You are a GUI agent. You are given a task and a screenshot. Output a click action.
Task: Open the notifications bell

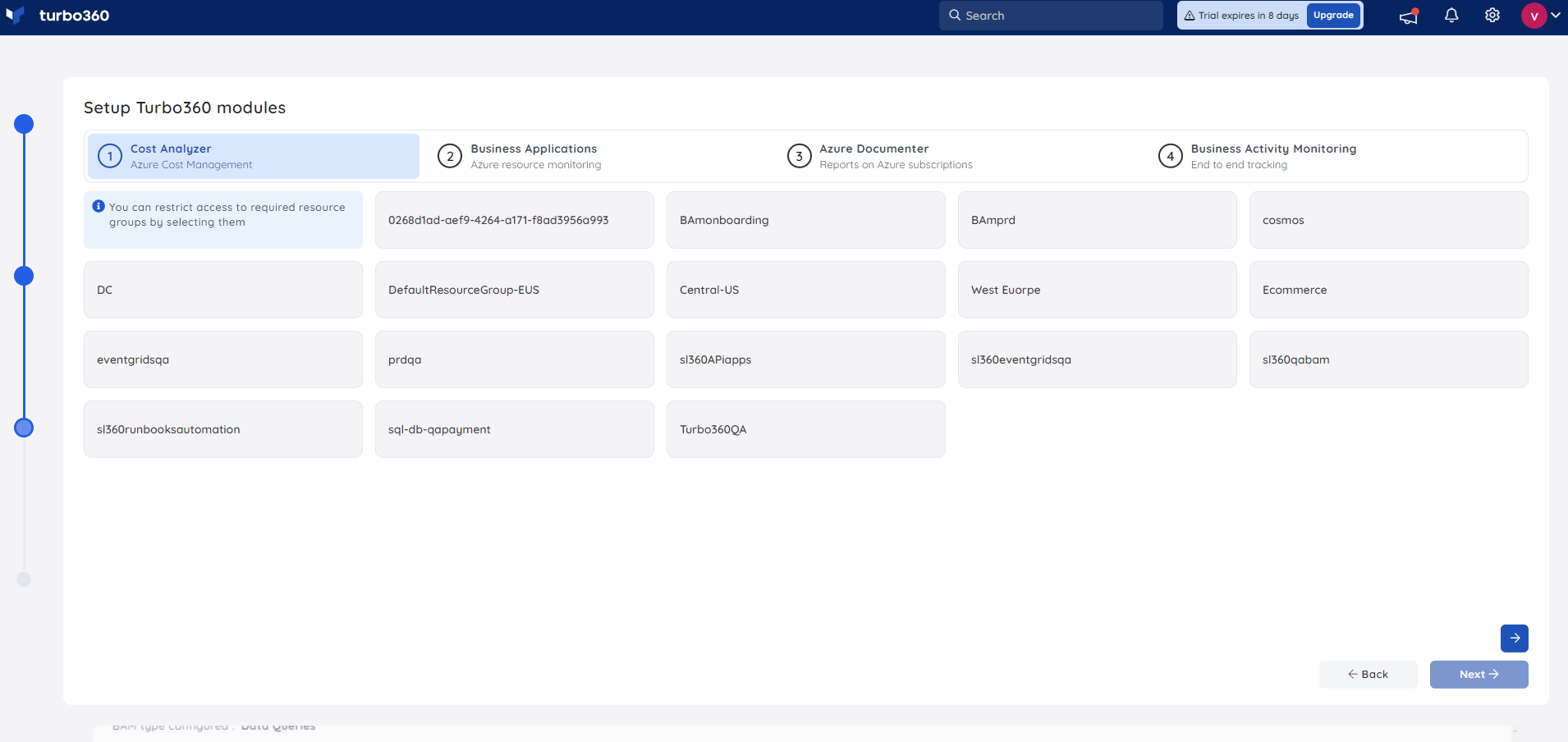tap(1451, 16)
